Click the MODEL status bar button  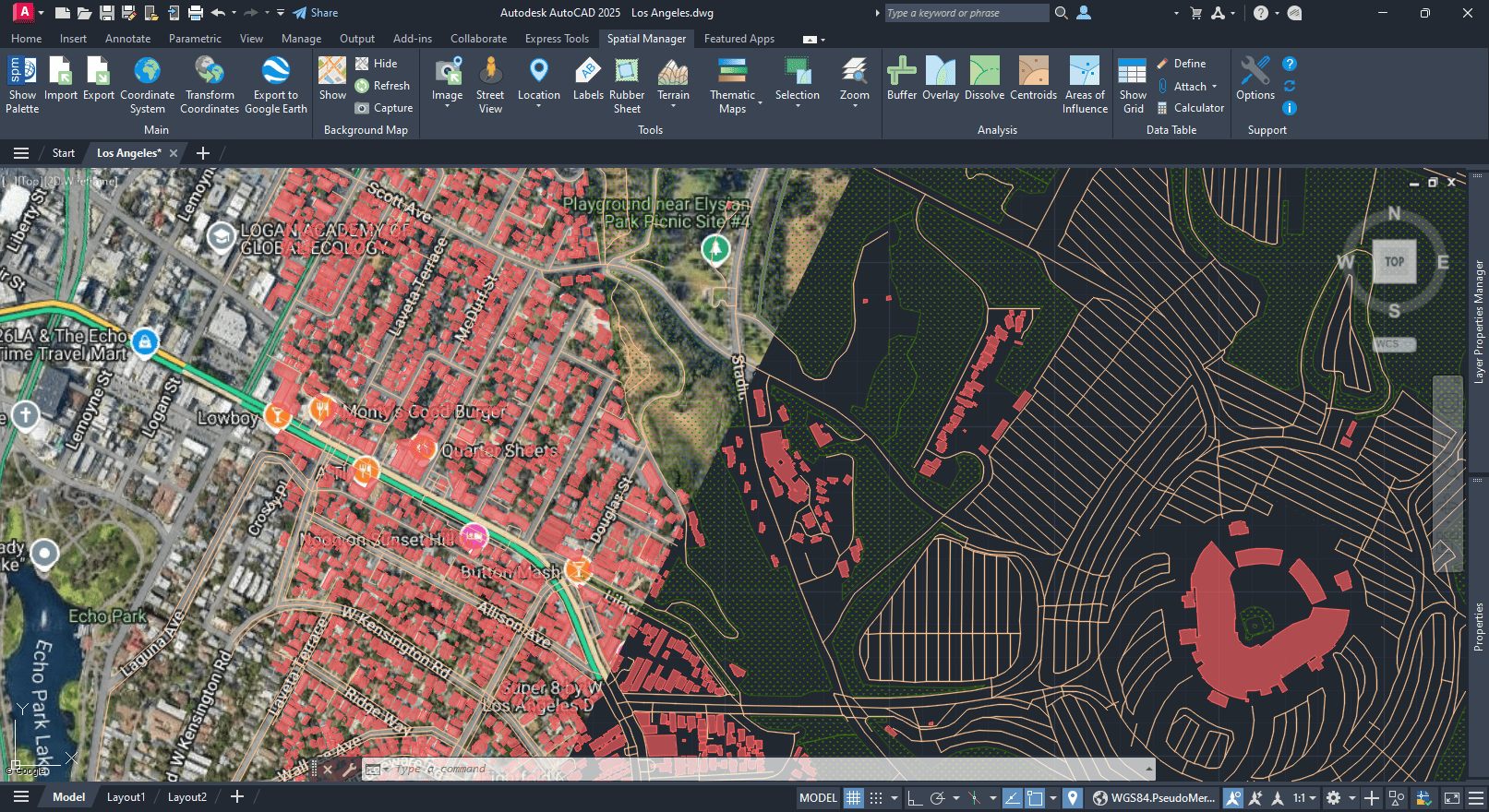click(818, 798)
